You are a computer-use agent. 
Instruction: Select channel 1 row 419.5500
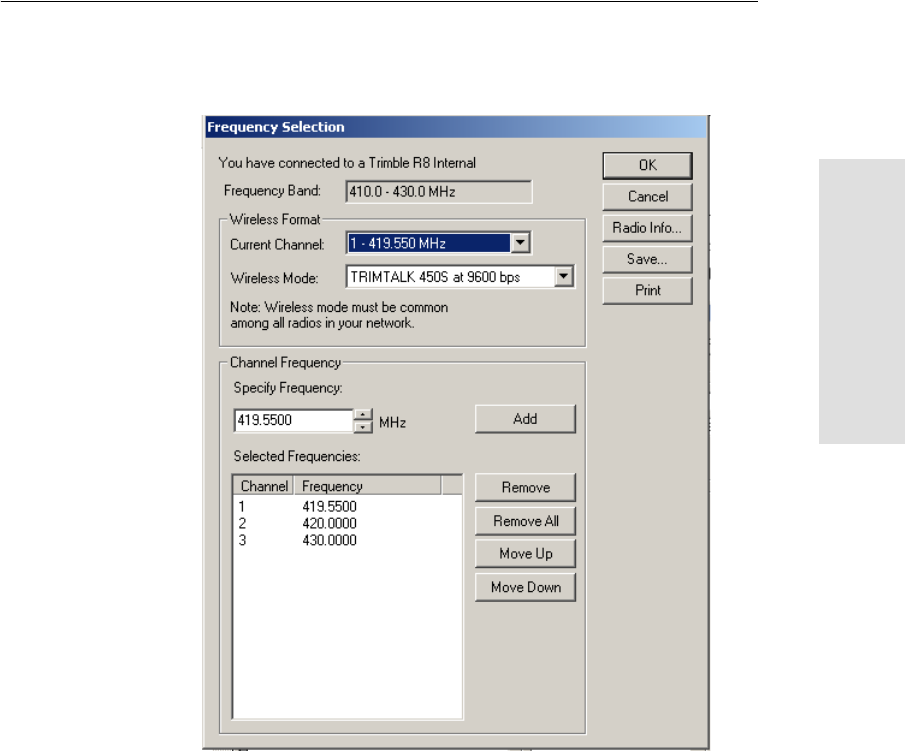coord(347,507)
